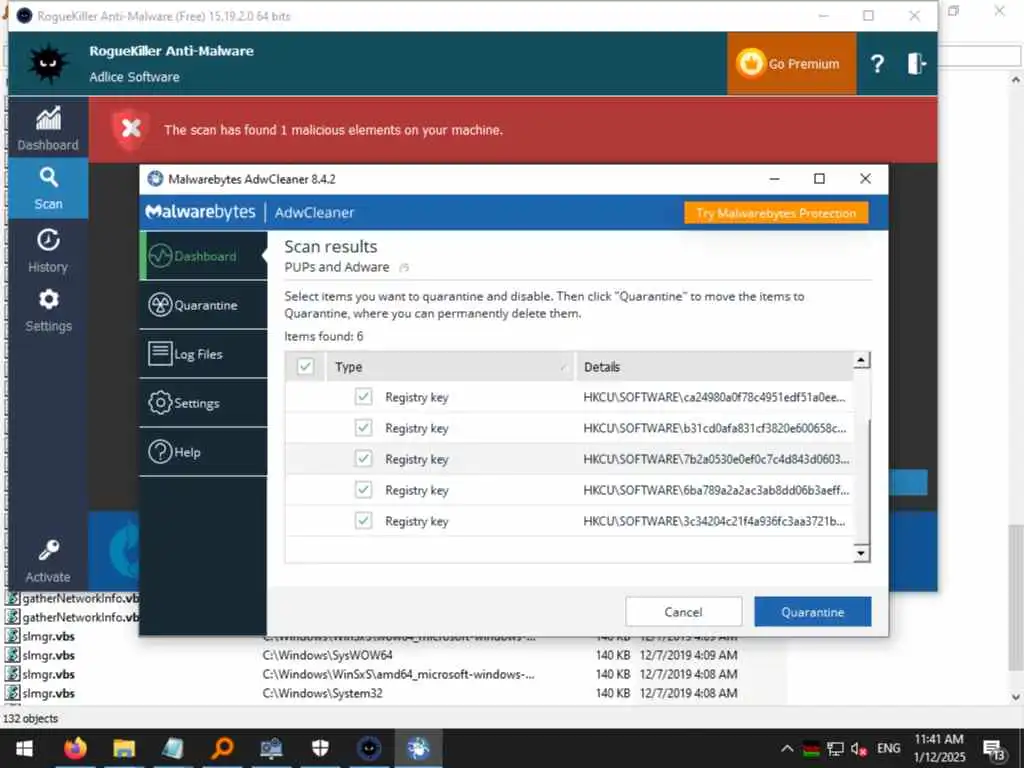Click the Cancel button
Screen dimensions: 1024x768
[683, 612]
